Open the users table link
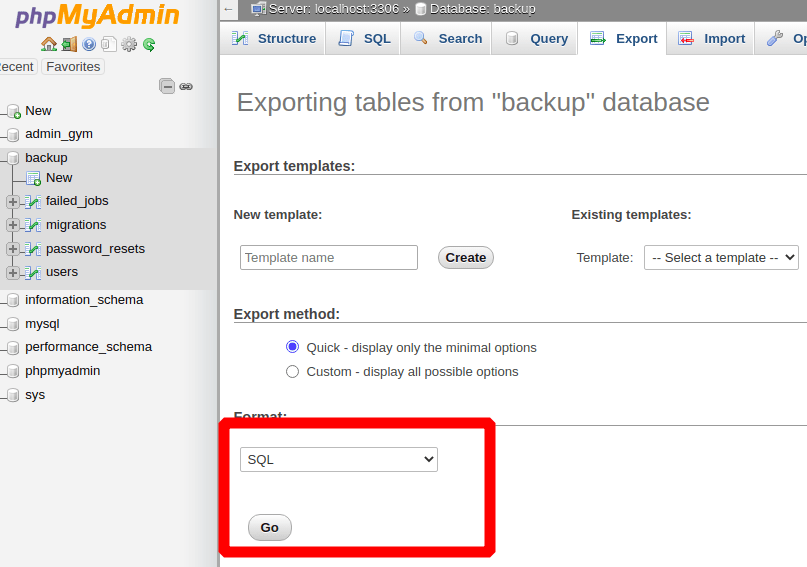The height and width of the screenshot is (567, 807). pyautogui.click(x=62, y=272)
